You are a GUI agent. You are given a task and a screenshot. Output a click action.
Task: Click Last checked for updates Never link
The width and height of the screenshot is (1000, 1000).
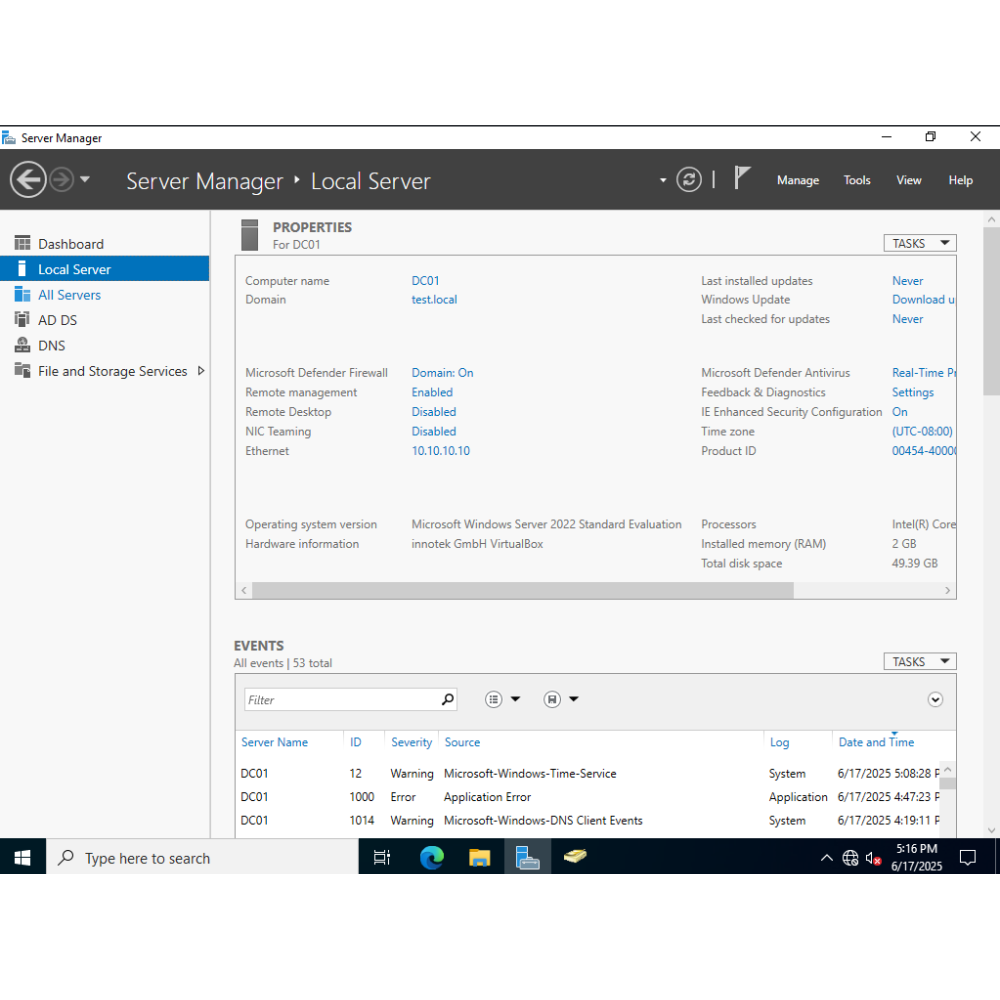click(x=908, y=319)
